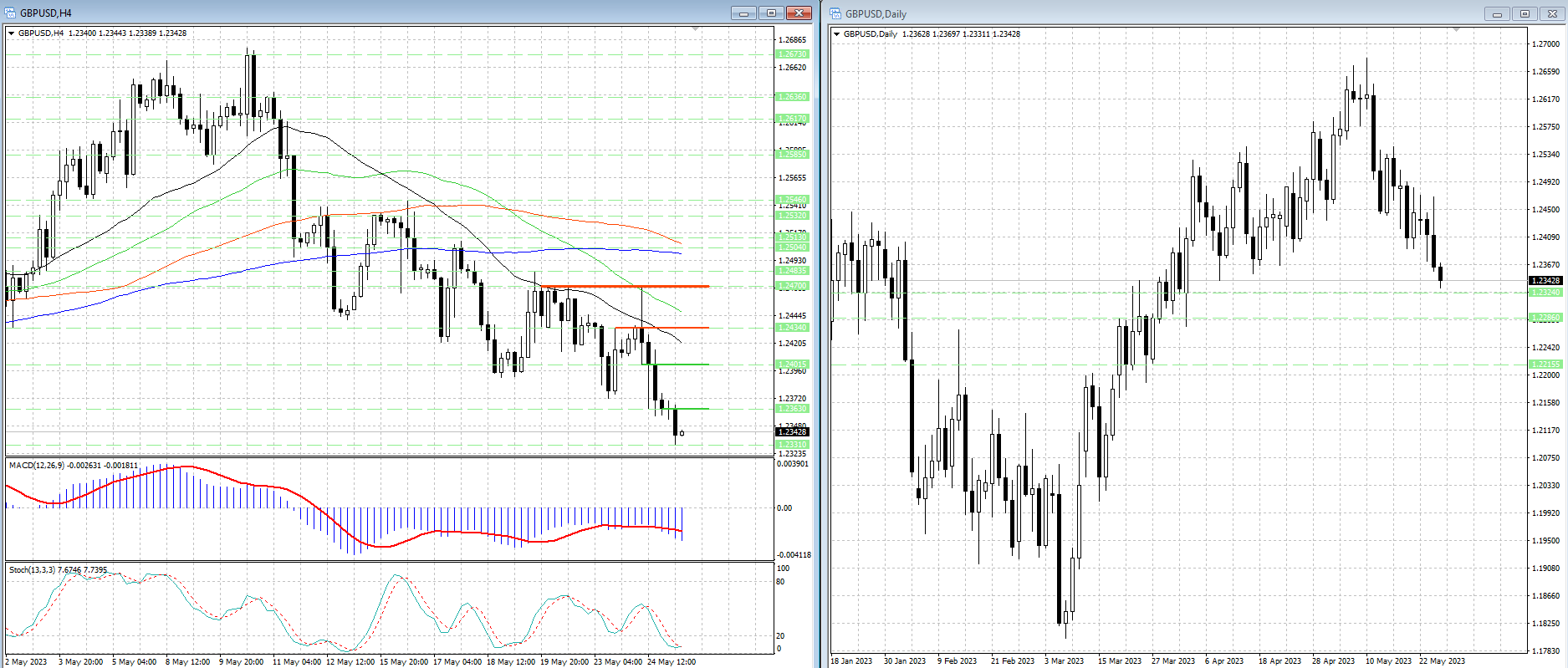Click the GBPUSD,H4 window chart icon
Viewport: 1568px width, 668px height.
tap(10, 13)
